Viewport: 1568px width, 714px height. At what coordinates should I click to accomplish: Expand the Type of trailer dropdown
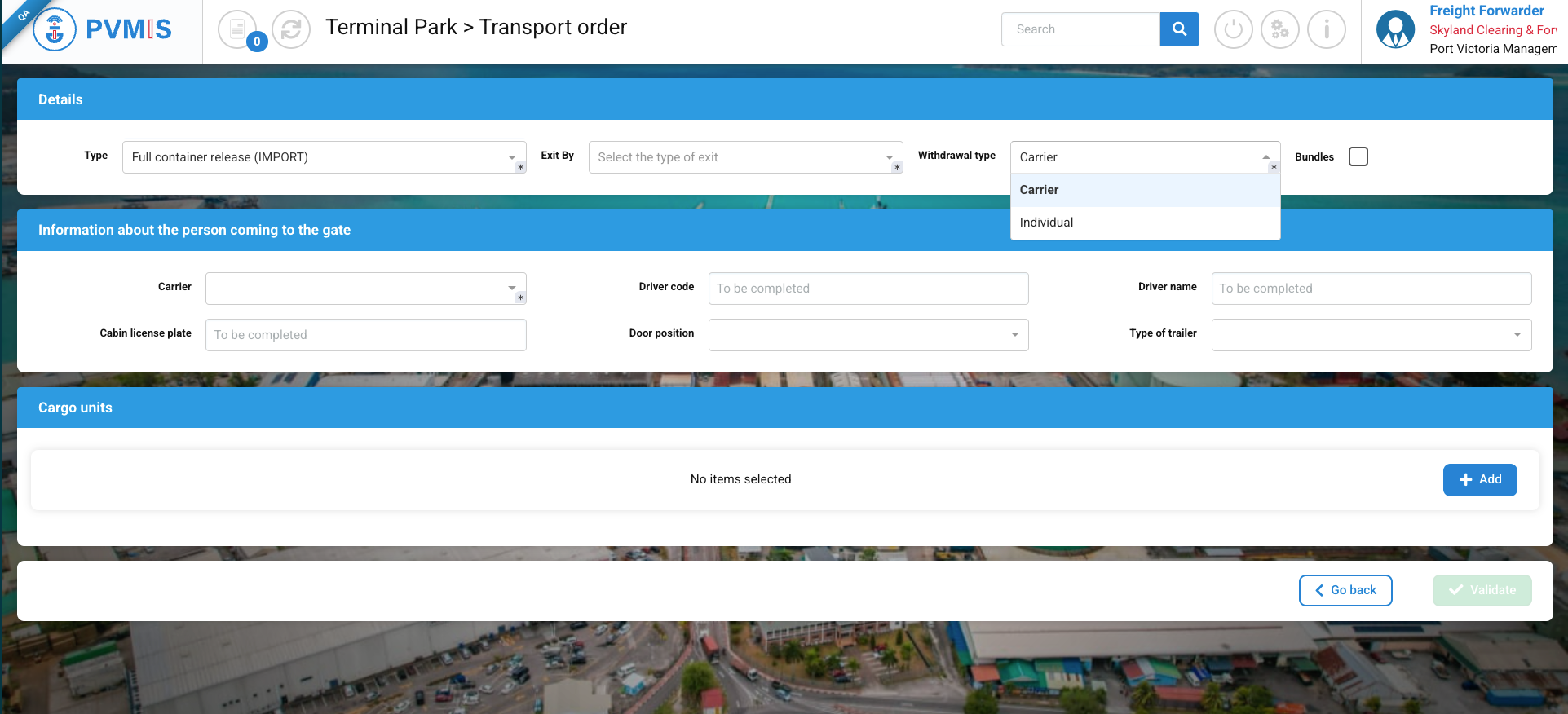point(1371,335)
